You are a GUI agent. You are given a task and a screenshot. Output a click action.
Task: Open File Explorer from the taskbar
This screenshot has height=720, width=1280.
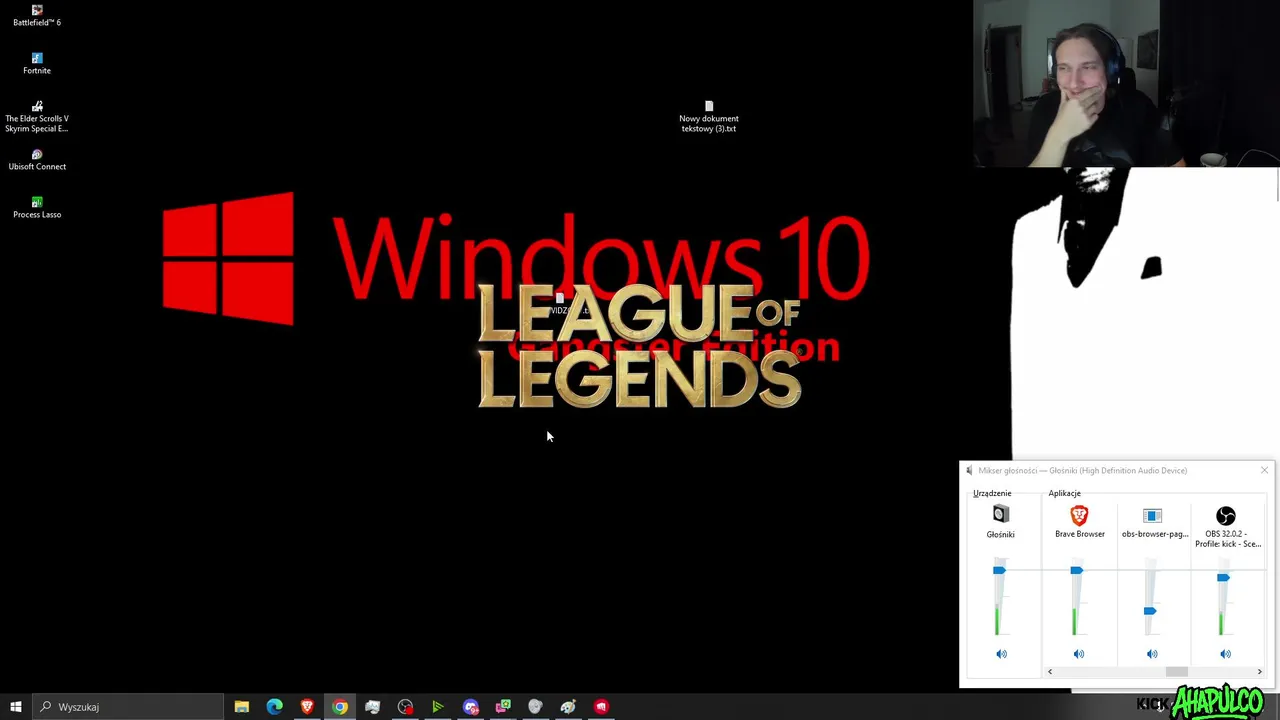click(241, 707)
